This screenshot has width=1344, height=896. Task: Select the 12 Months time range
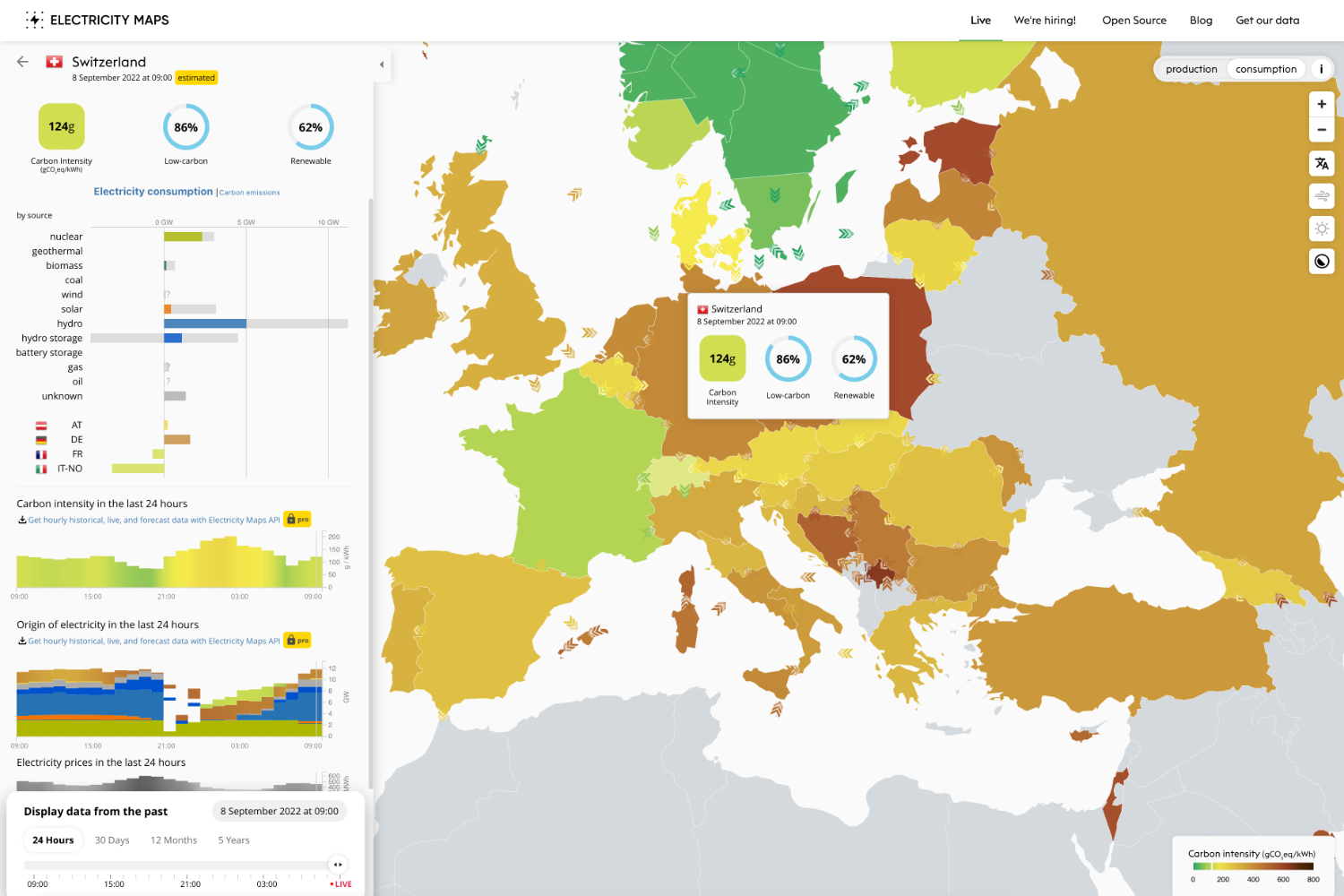[173, 840]
